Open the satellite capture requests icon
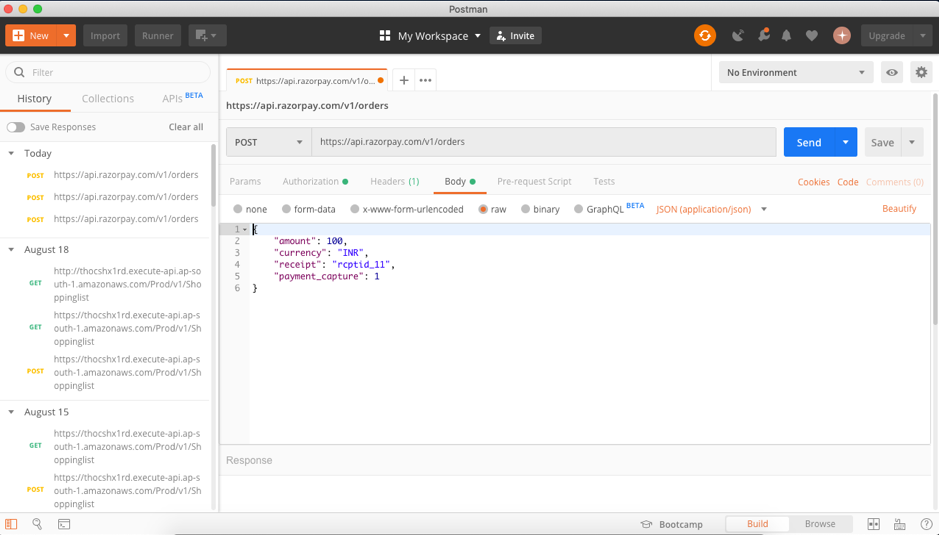 738,35
